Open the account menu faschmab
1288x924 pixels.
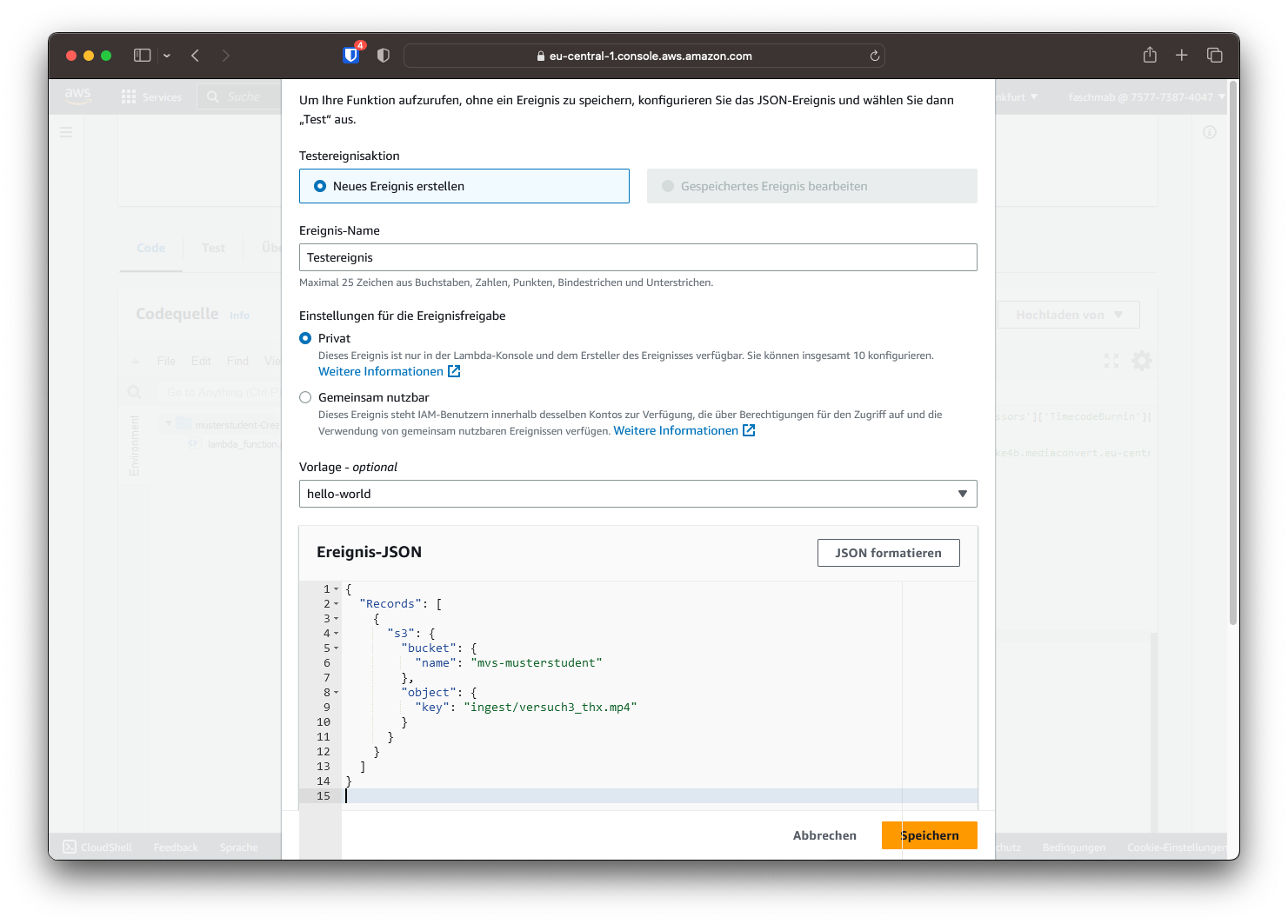[1146, 97]
